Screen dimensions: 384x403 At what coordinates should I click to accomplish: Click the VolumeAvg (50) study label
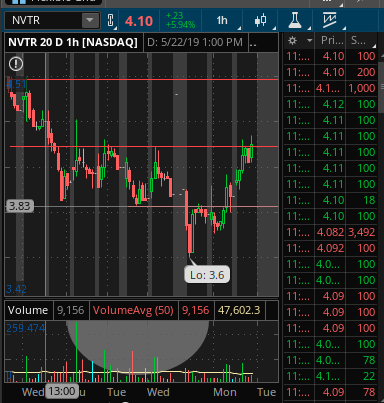coord(133,310)
